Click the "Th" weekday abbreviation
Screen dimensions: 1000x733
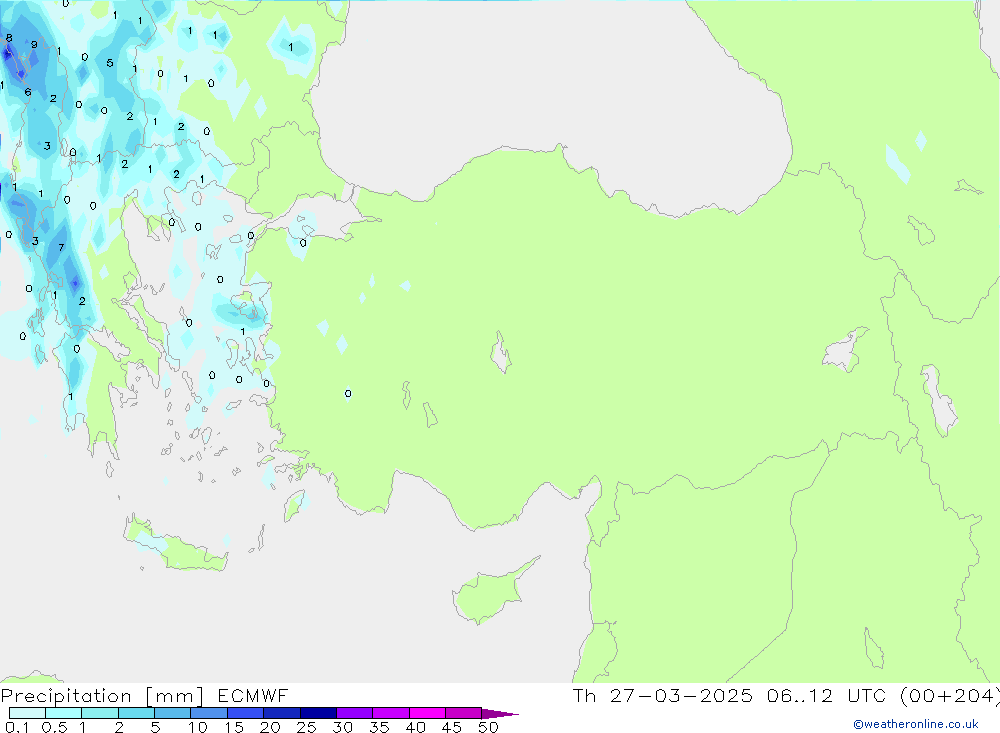point(584,696)
